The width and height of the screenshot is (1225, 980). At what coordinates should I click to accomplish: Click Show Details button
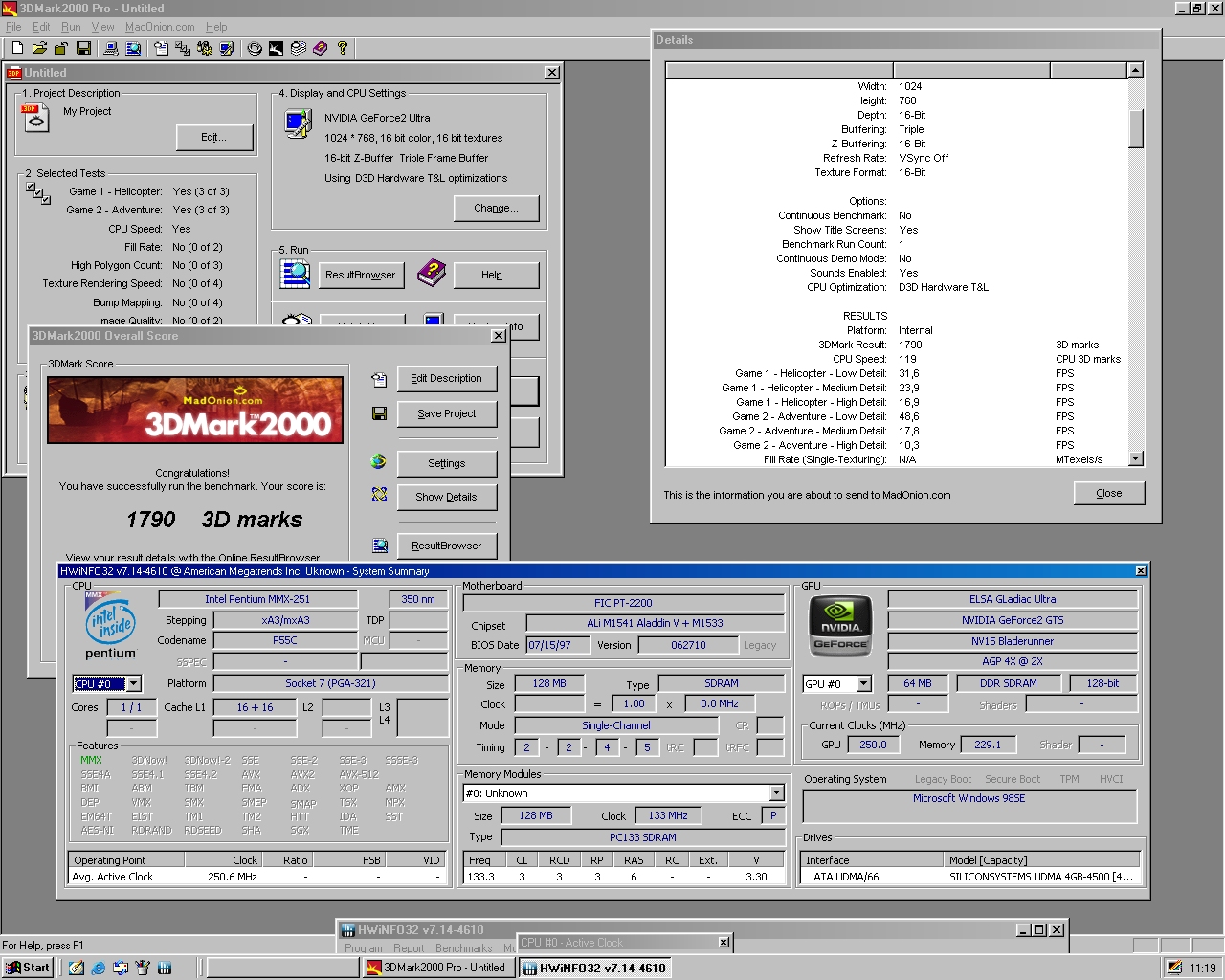[x=447, y=497]
